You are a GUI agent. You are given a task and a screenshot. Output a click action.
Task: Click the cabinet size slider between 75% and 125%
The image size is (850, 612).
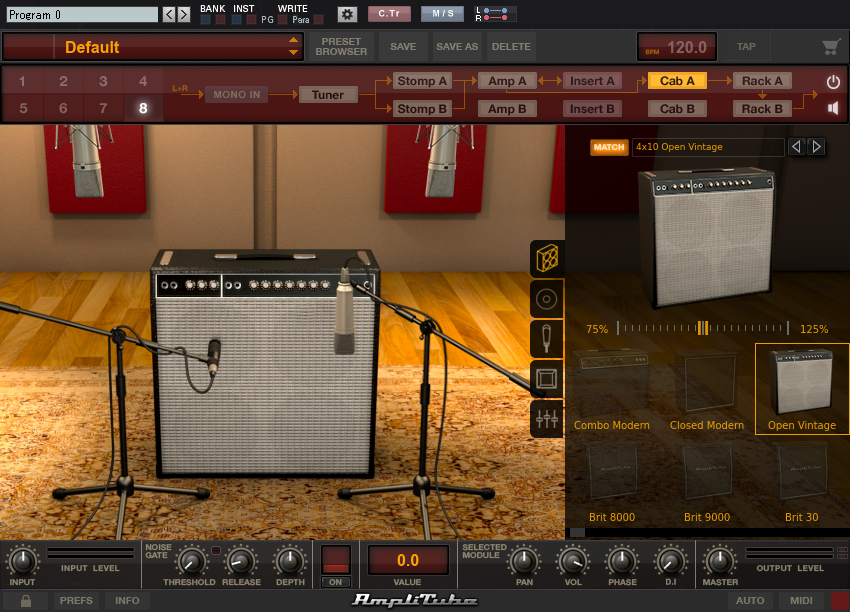pos(703,328)
